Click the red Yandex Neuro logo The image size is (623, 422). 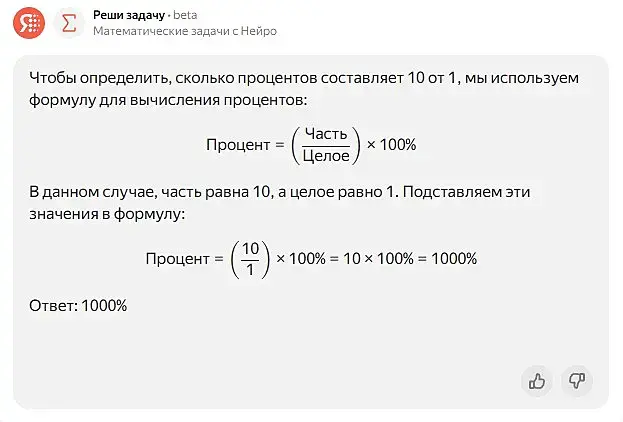pyautogui.click(x=29, y=23)
